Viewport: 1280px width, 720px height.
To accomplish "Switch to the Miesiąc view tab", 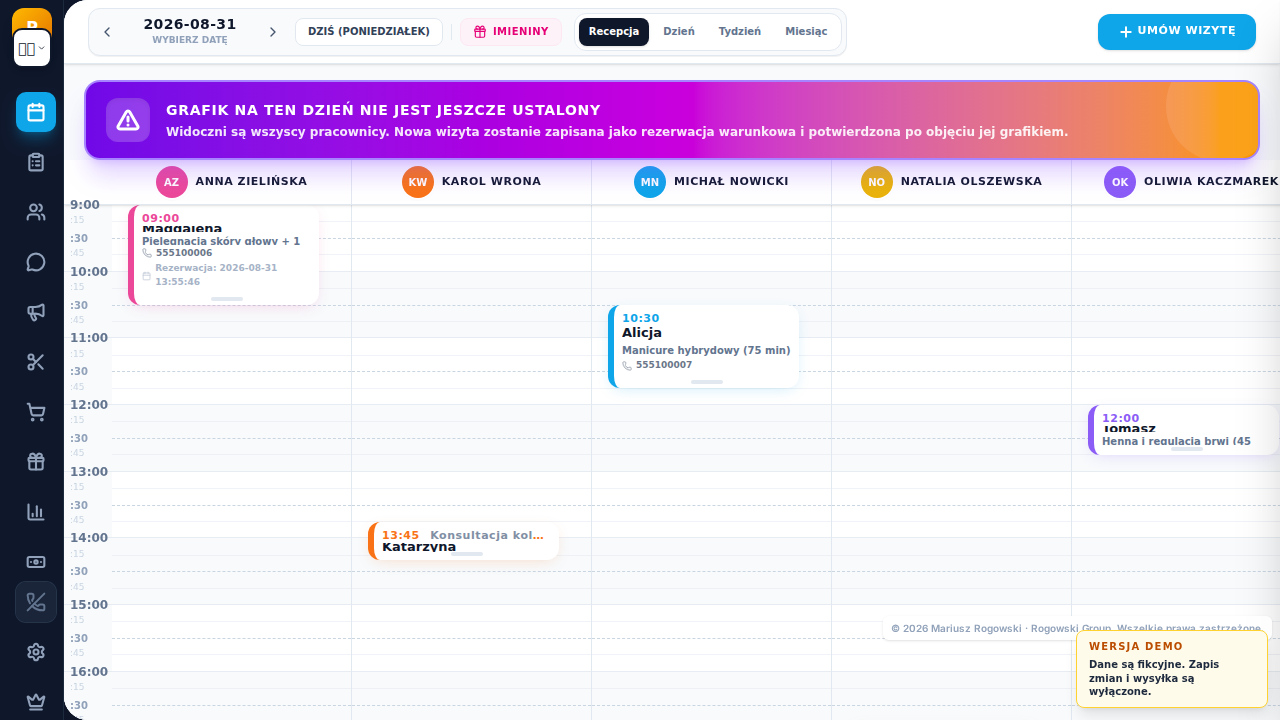I will [806, 32].
